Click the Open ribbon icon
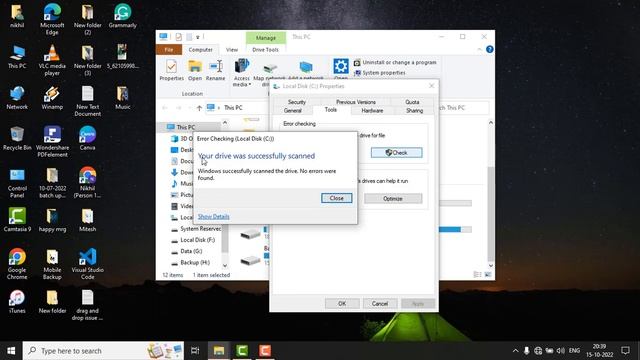The height and width of the screenshot is (360, 640). point(195,70)
